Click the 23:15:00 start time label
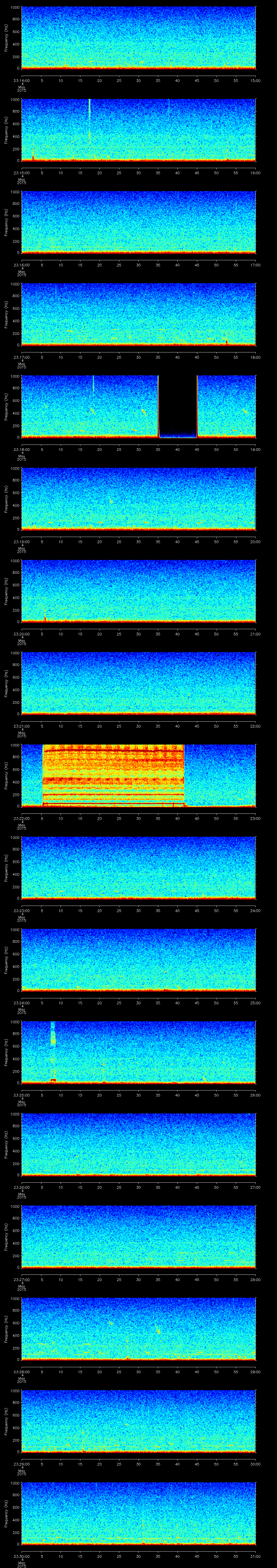277x1568 pixels. click(21, 173)
